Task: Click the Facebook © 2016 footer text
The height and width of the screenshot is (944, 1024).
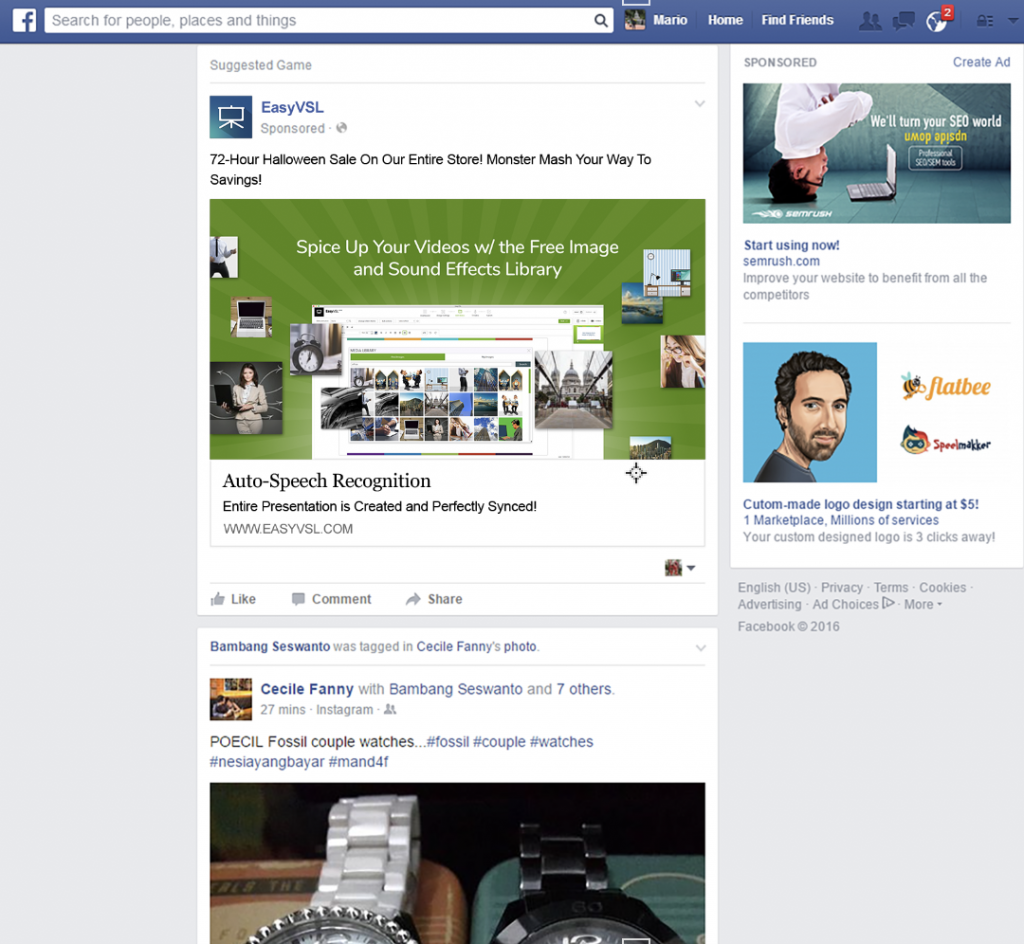Action: point(788,627)
